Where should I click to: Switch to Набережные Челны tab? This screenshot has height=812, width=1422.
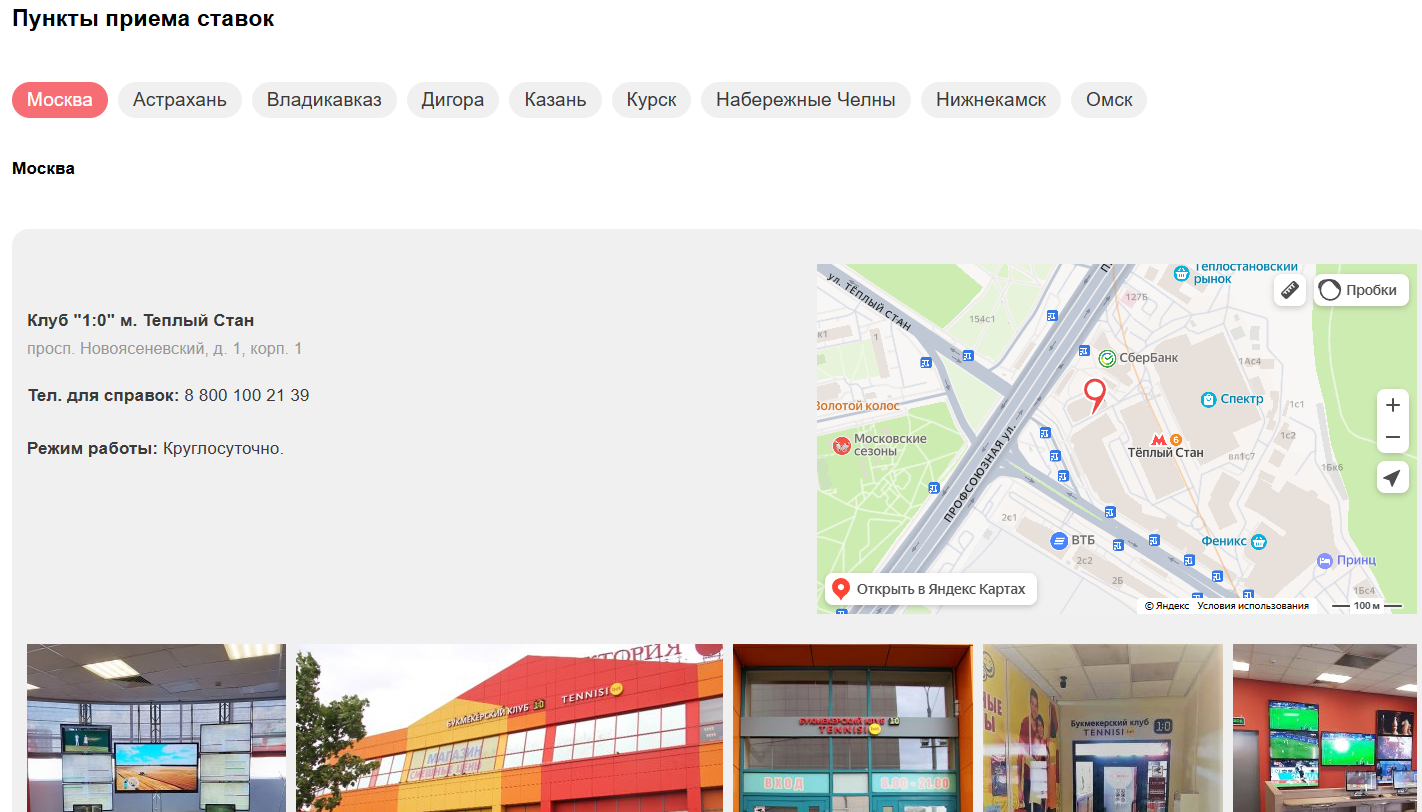tap(806, 100)
